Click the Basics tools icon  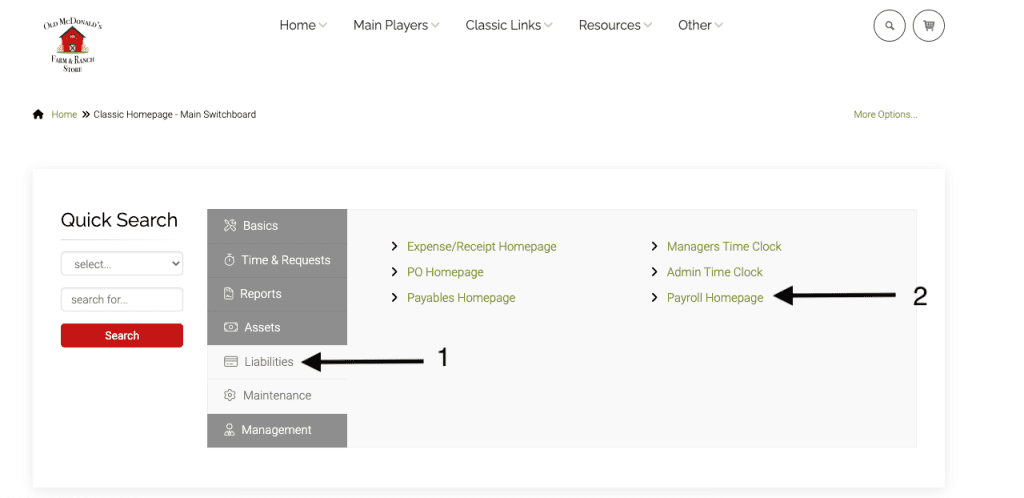(x=230, y=226)
